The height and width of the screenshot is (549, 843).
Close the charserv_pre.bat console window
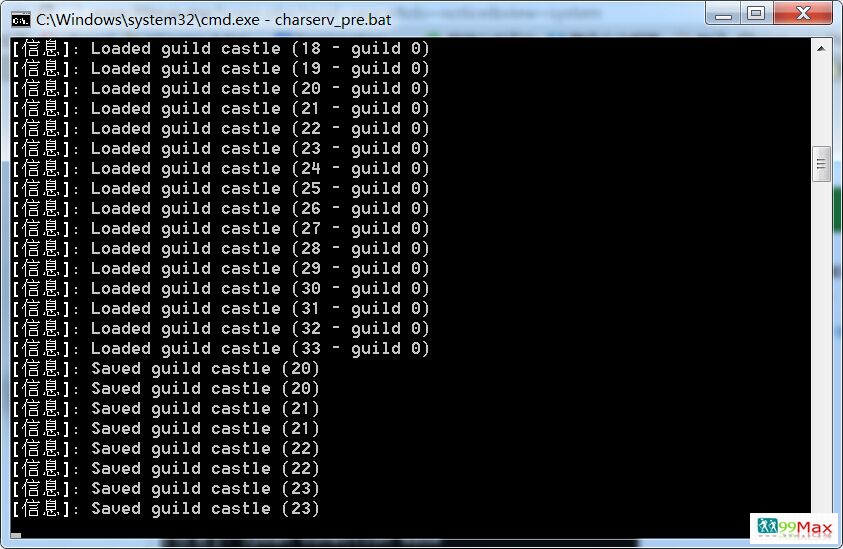pos(803,13)
